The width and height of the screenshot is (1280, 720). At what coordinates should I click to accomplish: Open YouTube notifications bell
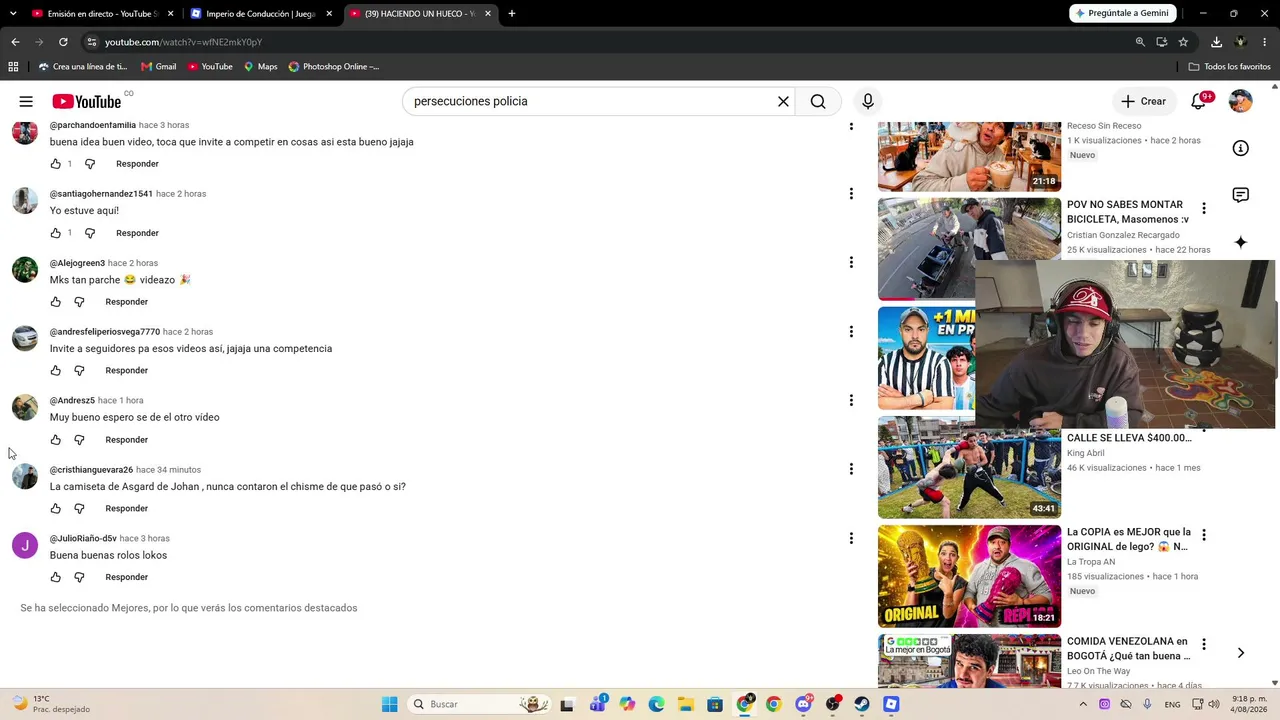coord(1198,101)
